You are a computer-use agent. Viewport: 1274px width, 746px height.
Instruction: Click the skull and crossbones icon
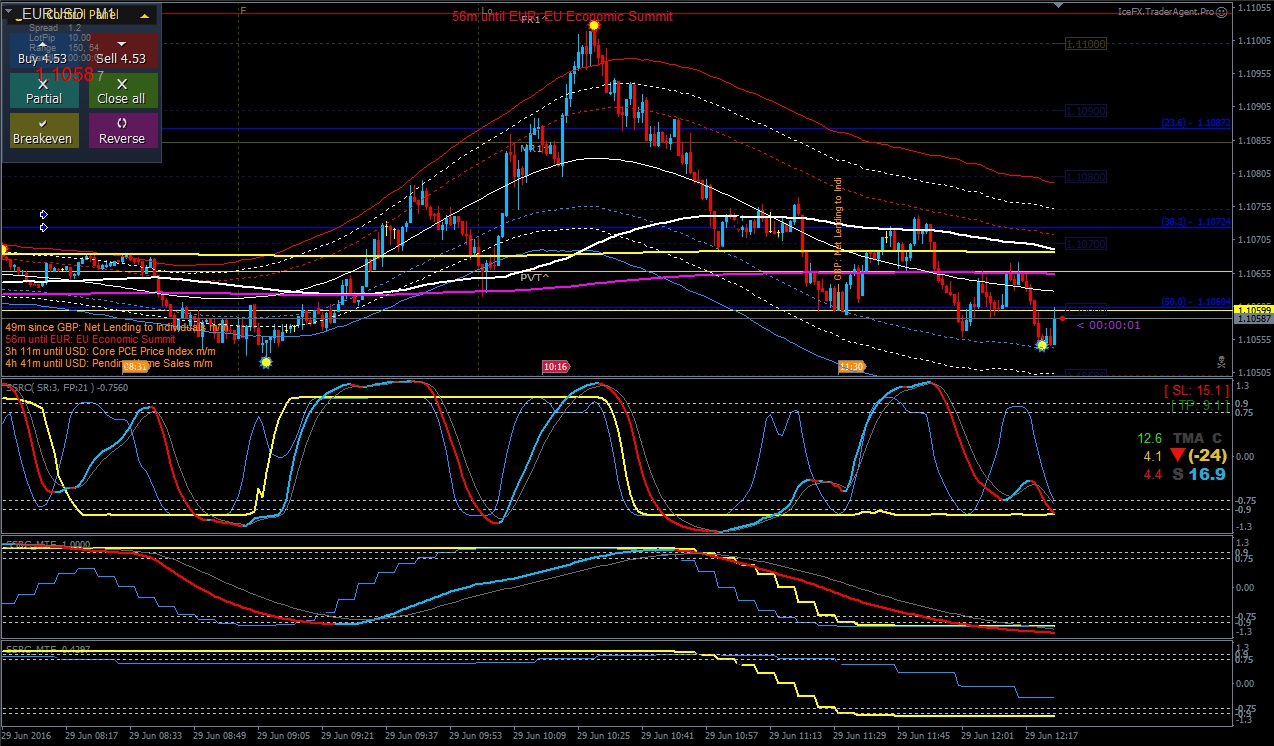[x=1221, y=361]
